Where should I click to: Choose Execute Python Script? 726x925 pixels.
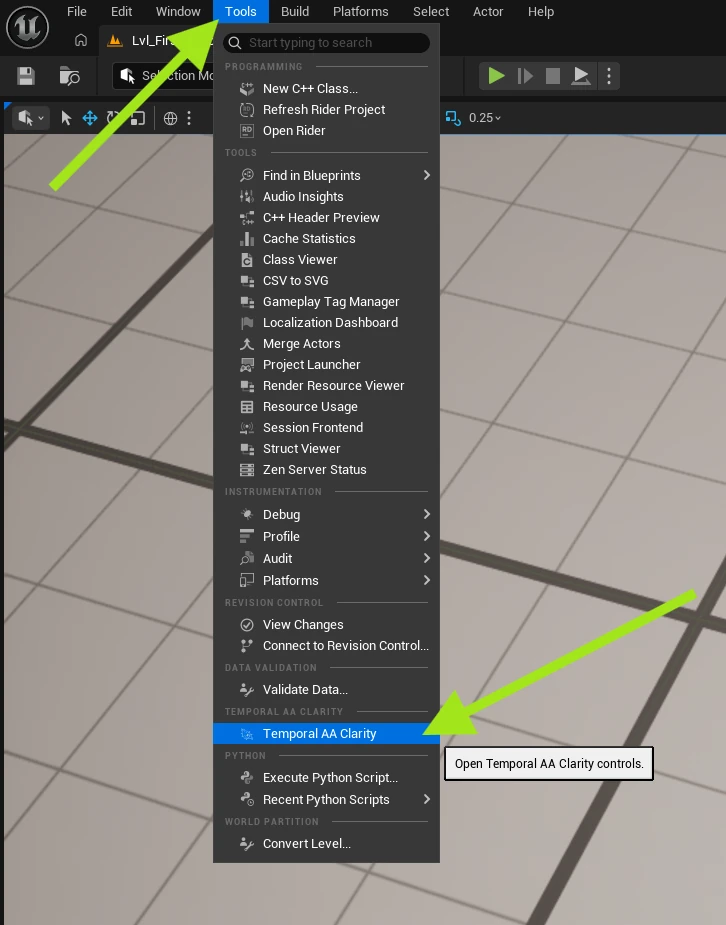326,778
